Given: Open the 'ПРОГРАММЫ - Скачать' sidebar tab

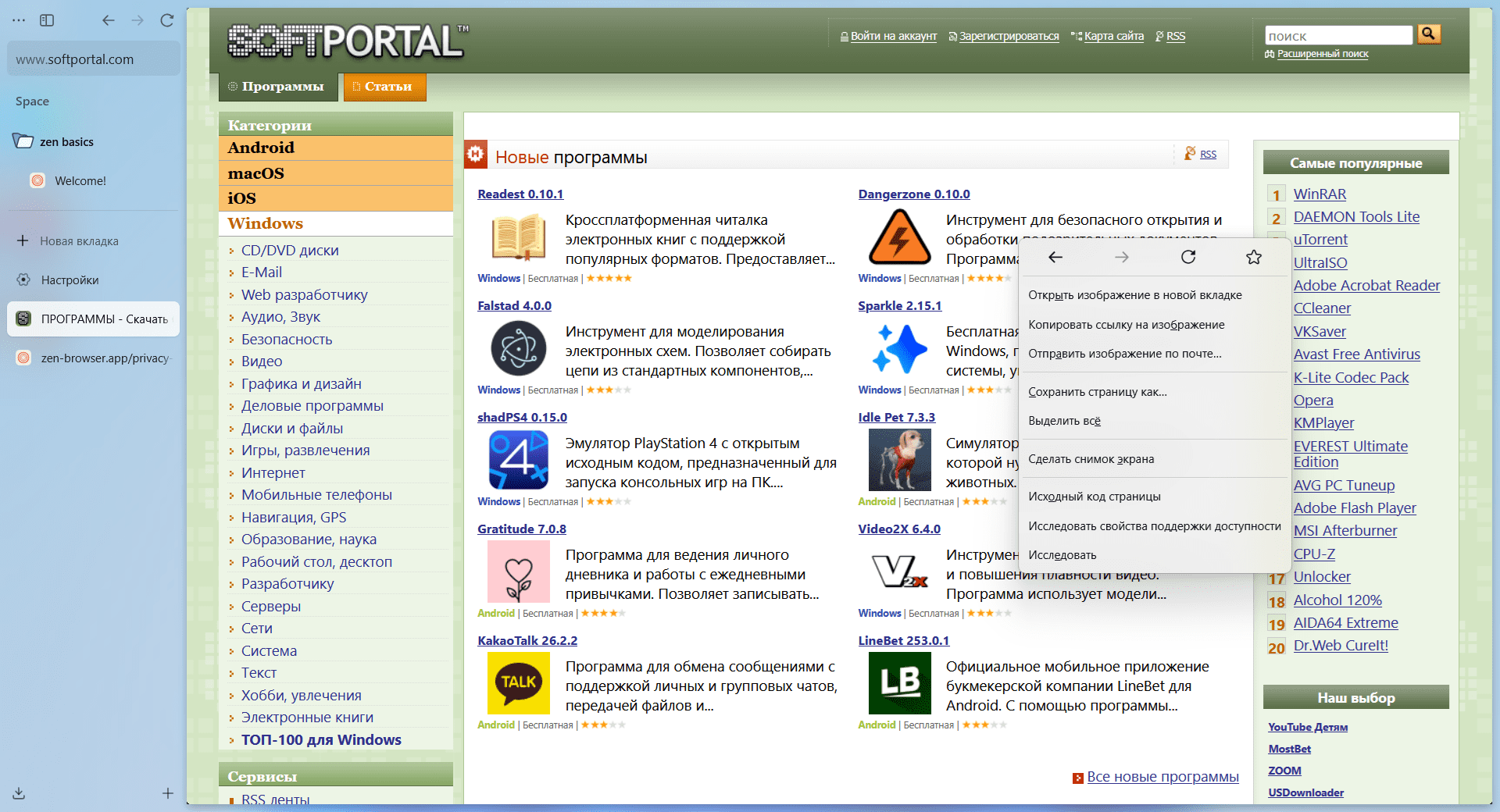Looking at the screenshot, I should point(93,319).
